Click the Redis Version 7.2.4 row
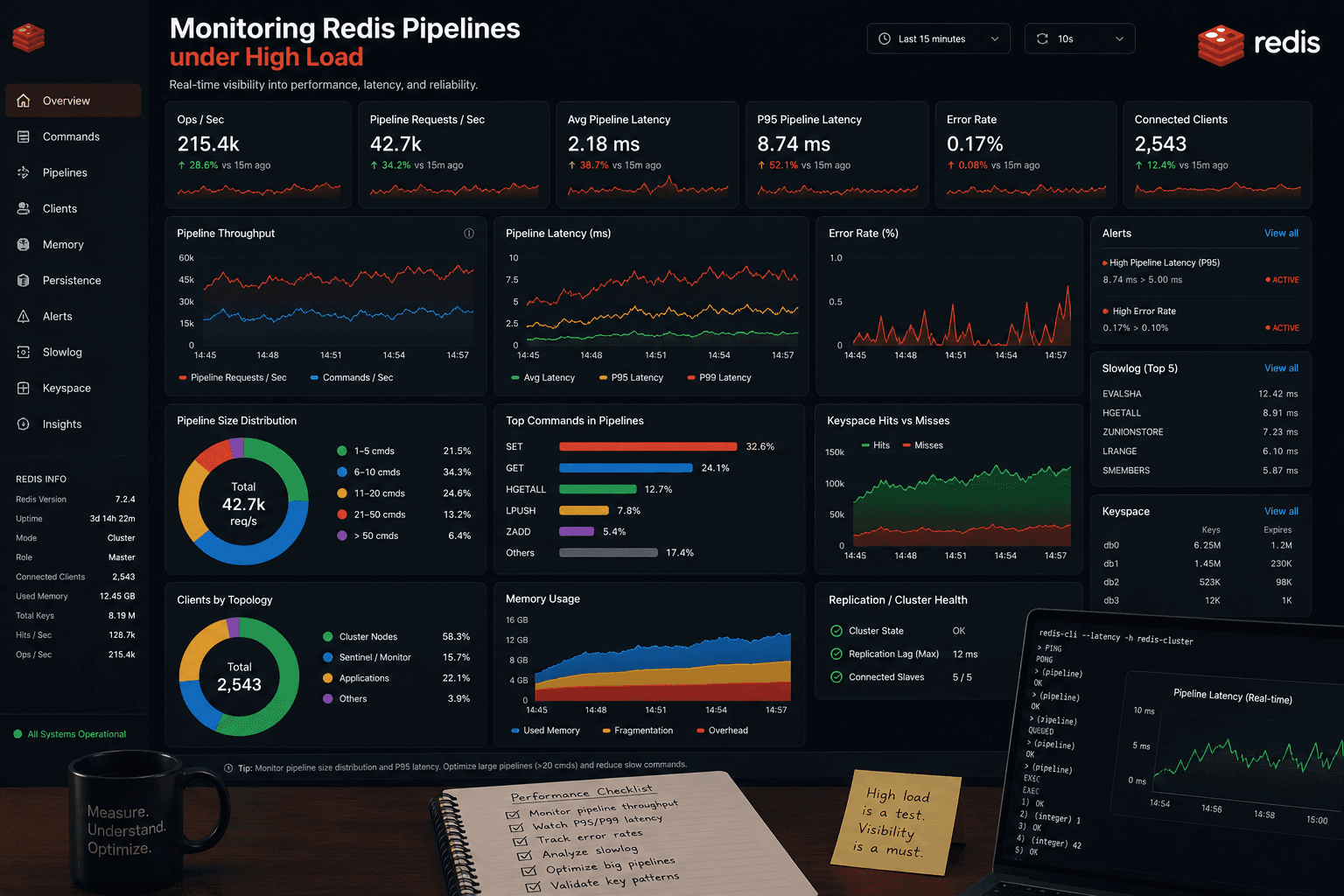This screenshot has width=1344, height=896. coord(75,500)
